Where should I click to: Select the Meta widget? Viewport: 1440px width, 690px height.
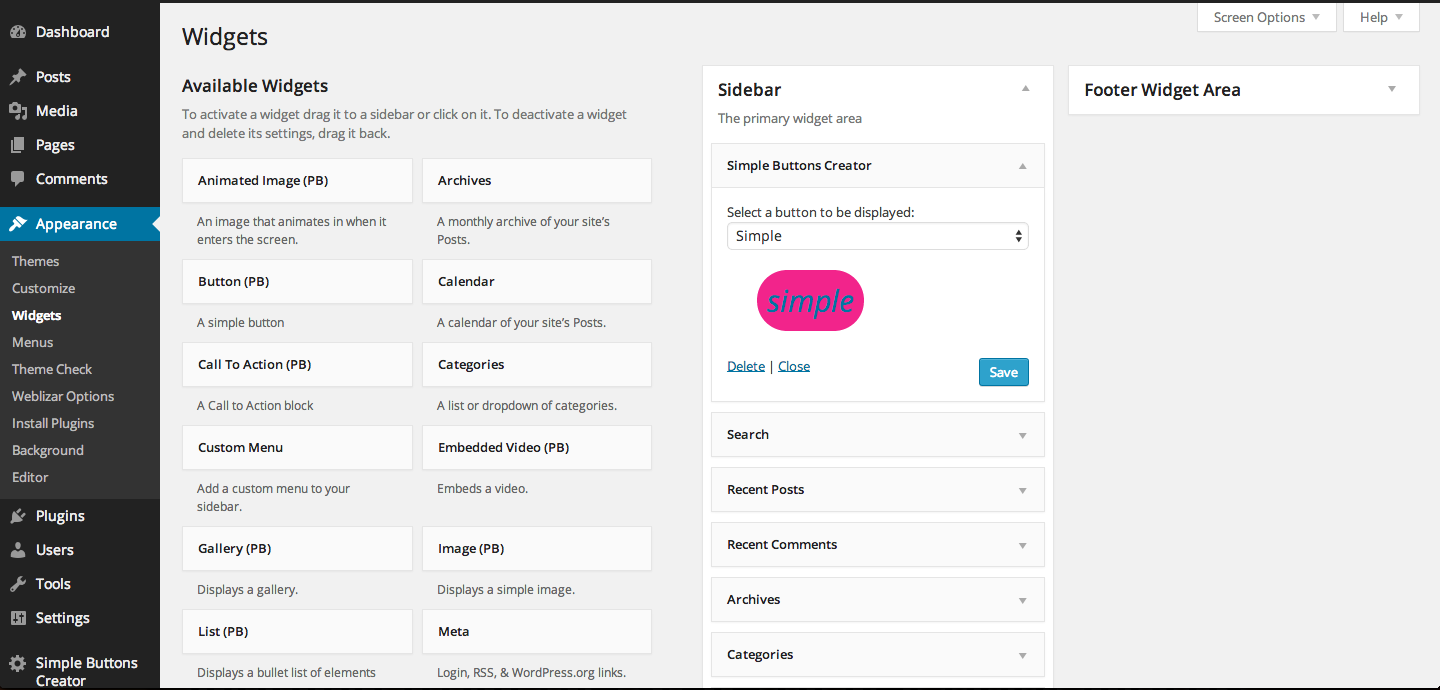coord(537,632)
